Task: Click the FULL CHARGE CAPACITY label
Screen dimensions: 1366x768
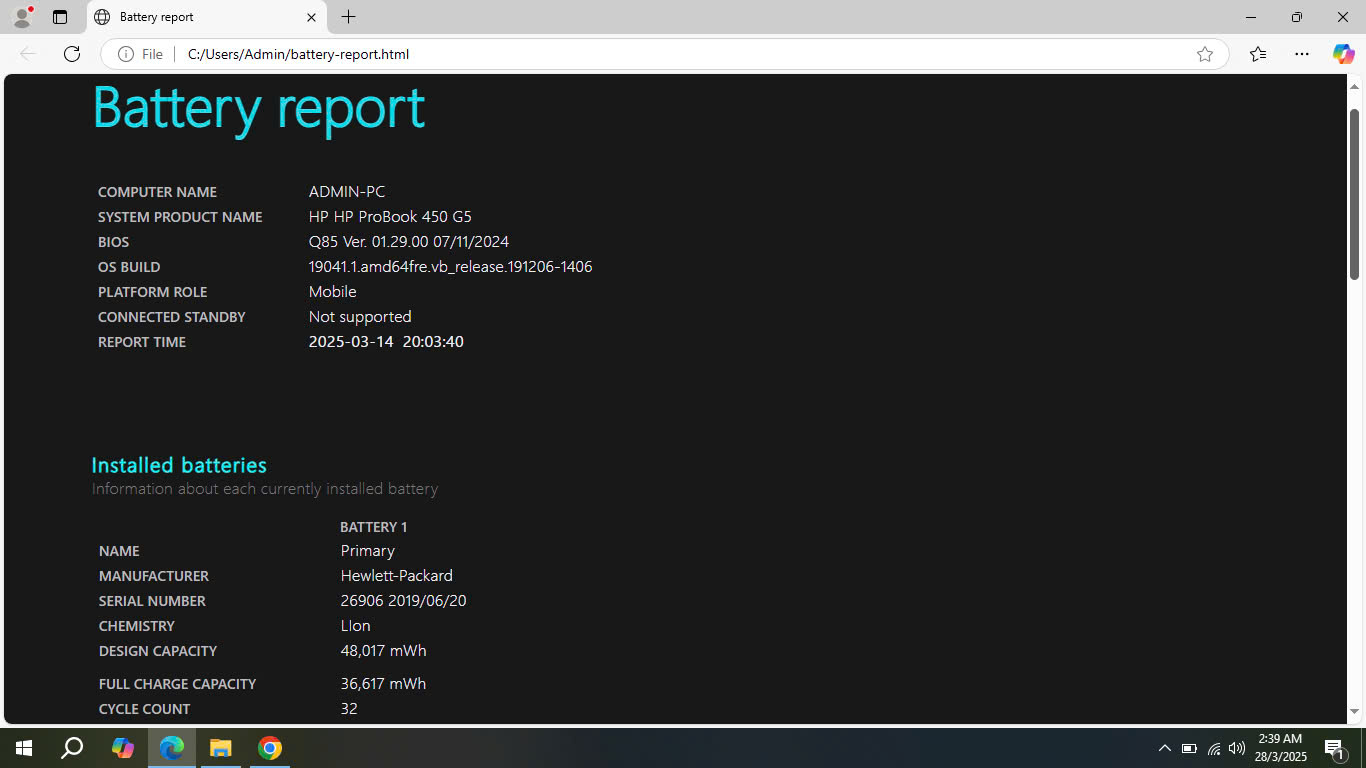Action: (x=178, y=684)
